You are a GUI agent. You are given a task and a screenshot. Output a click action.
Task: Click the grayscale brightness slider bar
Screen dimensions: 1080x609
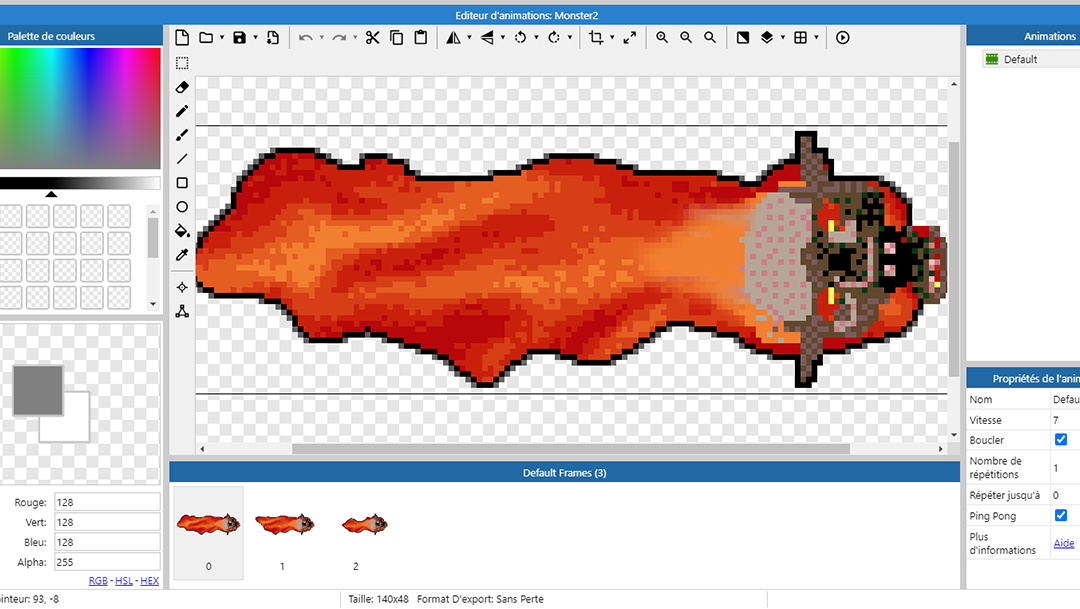click(x=80, y=183)
